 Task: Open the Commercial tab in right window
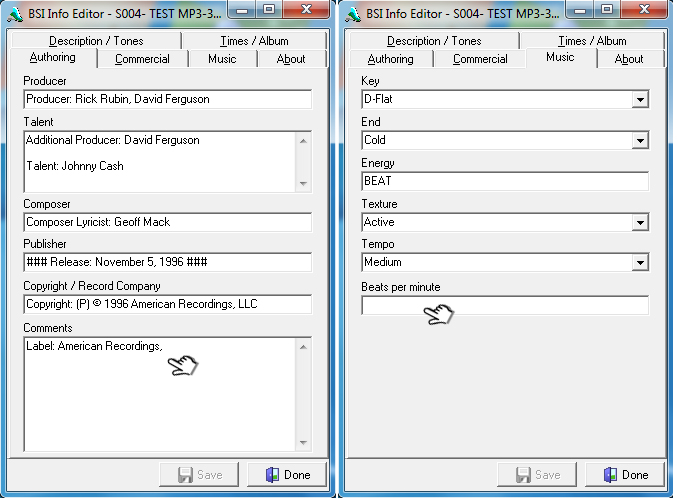point(481,59)
